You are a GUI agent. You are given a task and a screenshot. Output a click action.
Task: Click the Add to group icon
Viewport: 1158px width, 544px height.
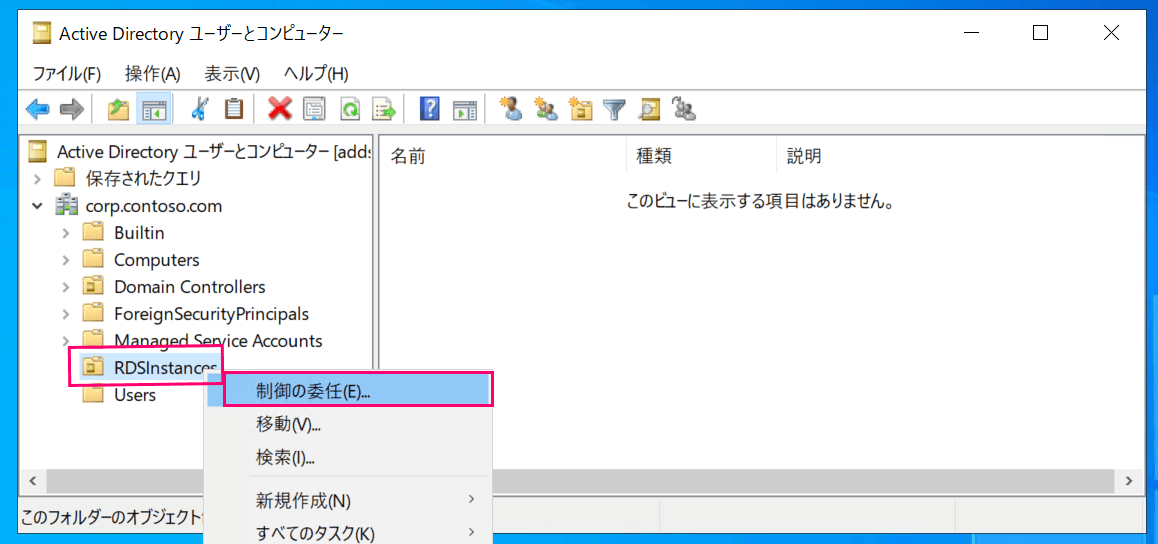point(685,110)
